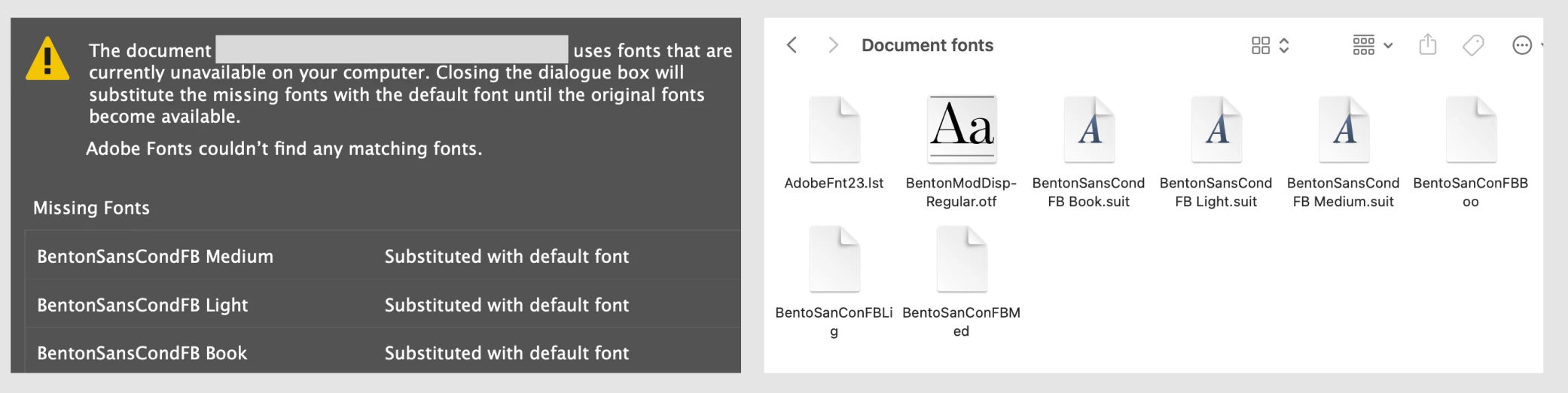
Task: Select the BentonModDisp-Regular.otf font icon
Action: 962,129
